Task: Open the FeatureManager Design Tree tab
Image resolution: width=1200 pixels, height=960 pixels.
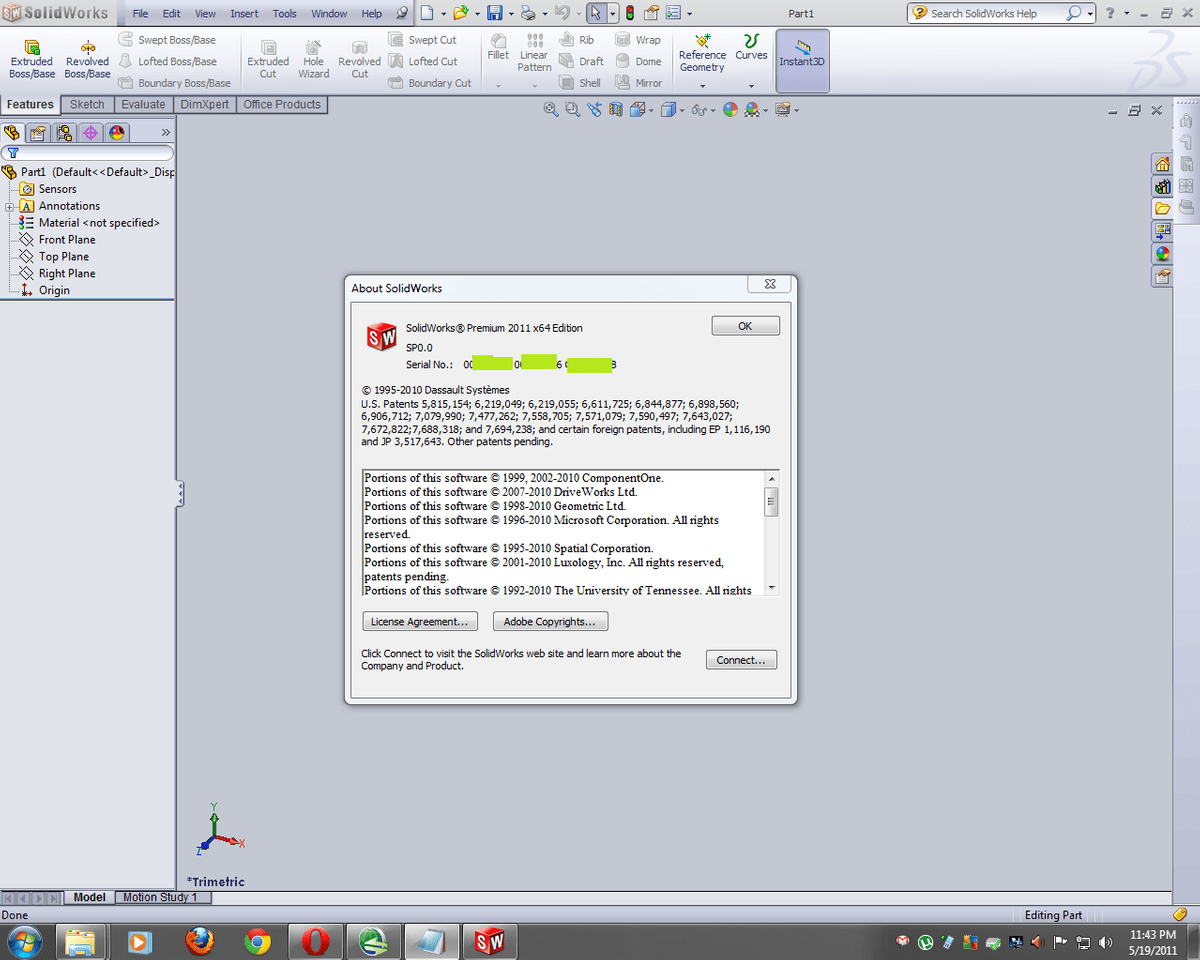Action: coord(13,132)
